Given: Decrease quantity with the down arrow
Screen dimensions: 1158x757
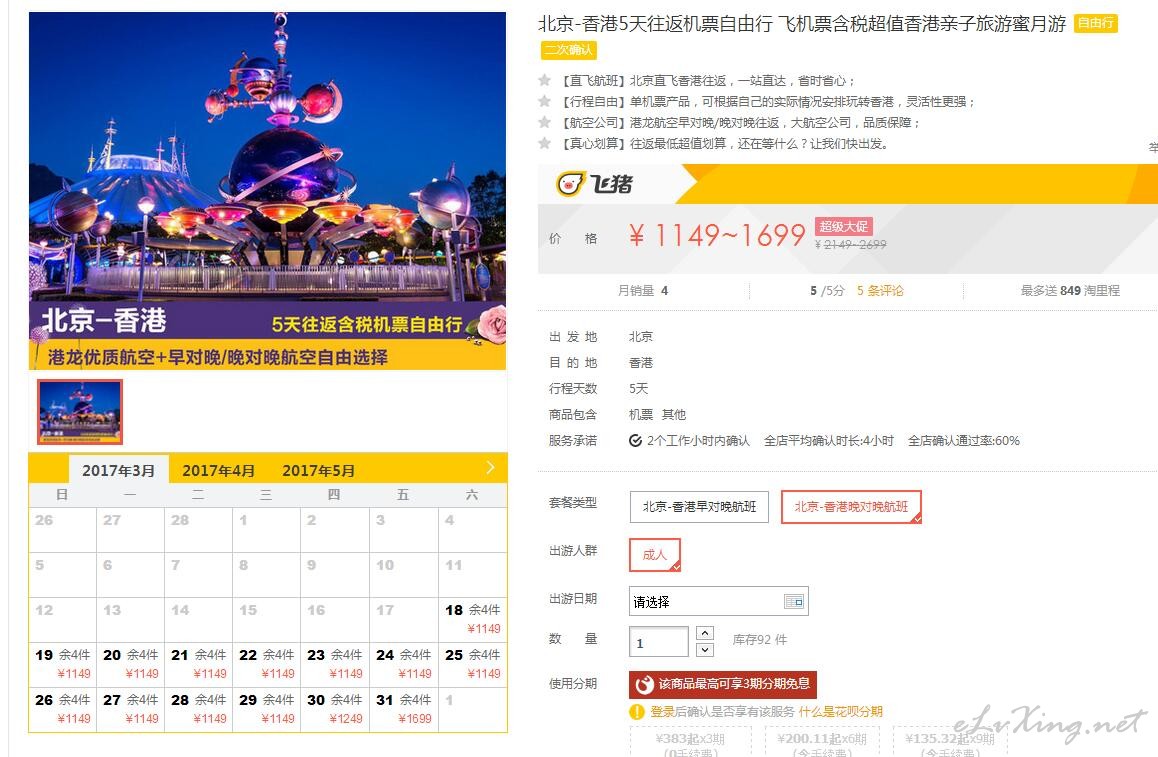Looking at the screenshot, I should (x=705, y=650).
